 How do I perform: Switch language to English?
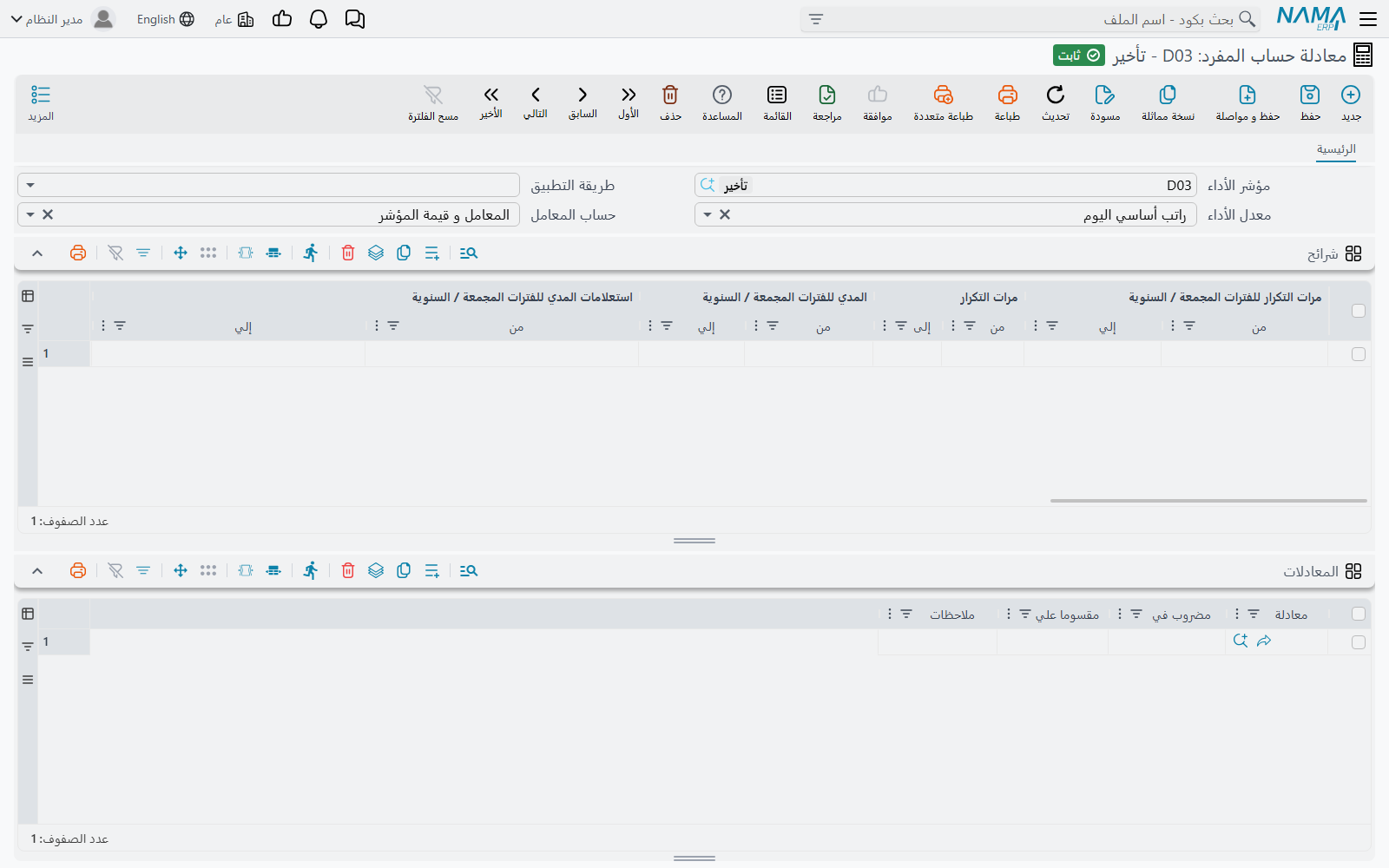pos(166,19)
